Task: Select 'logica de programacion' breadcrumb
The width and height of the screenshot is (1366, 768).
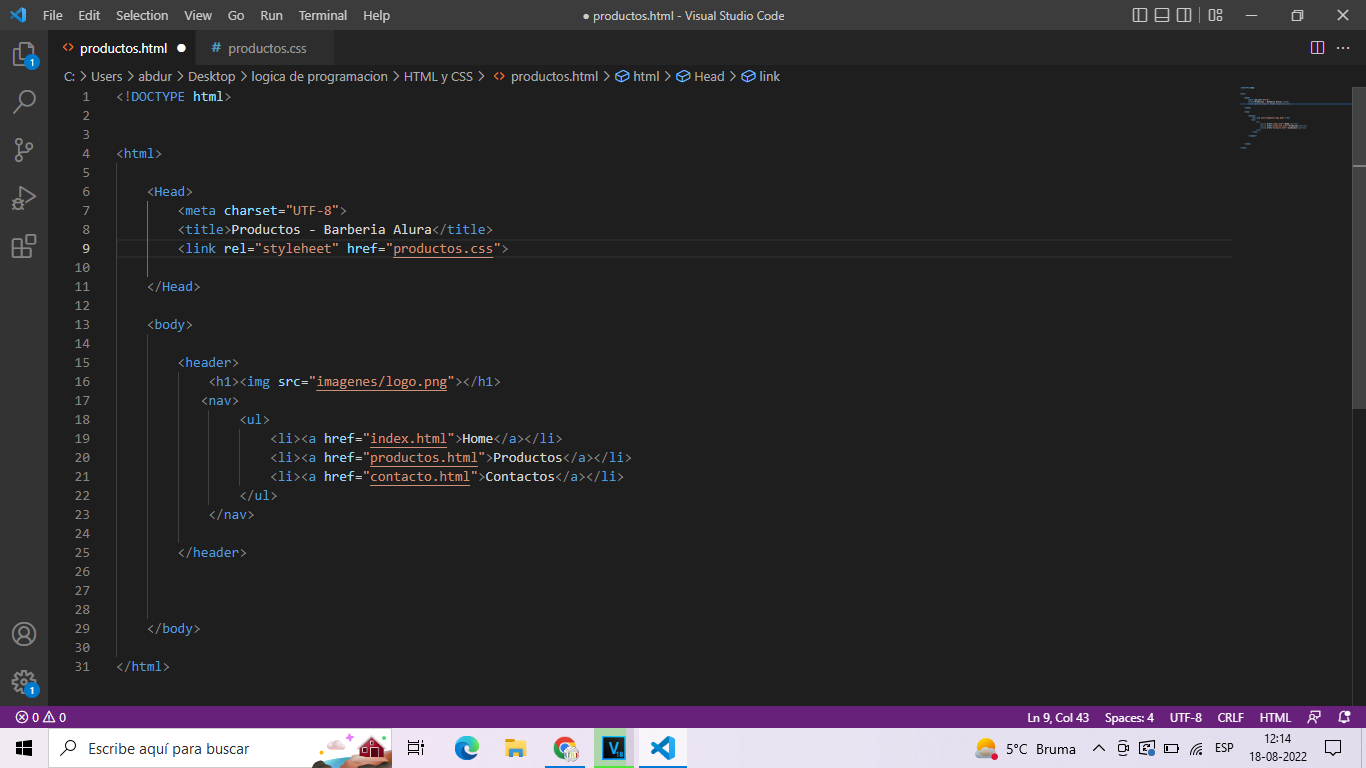Action: pyautogui.click(x=319, y=76)
